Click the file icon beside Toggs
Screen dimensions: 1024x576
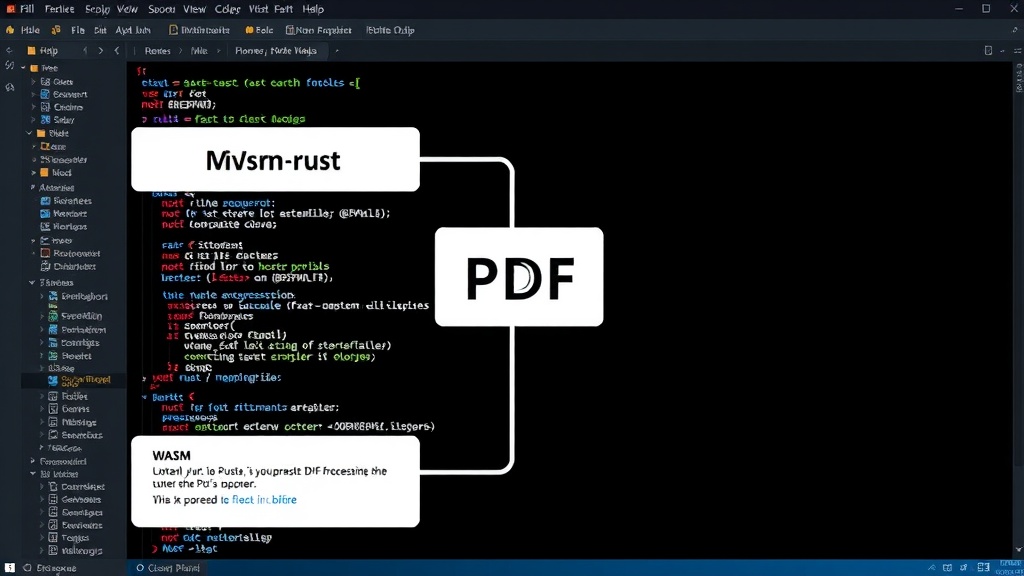pyautogui.click(x=54, y=537)
